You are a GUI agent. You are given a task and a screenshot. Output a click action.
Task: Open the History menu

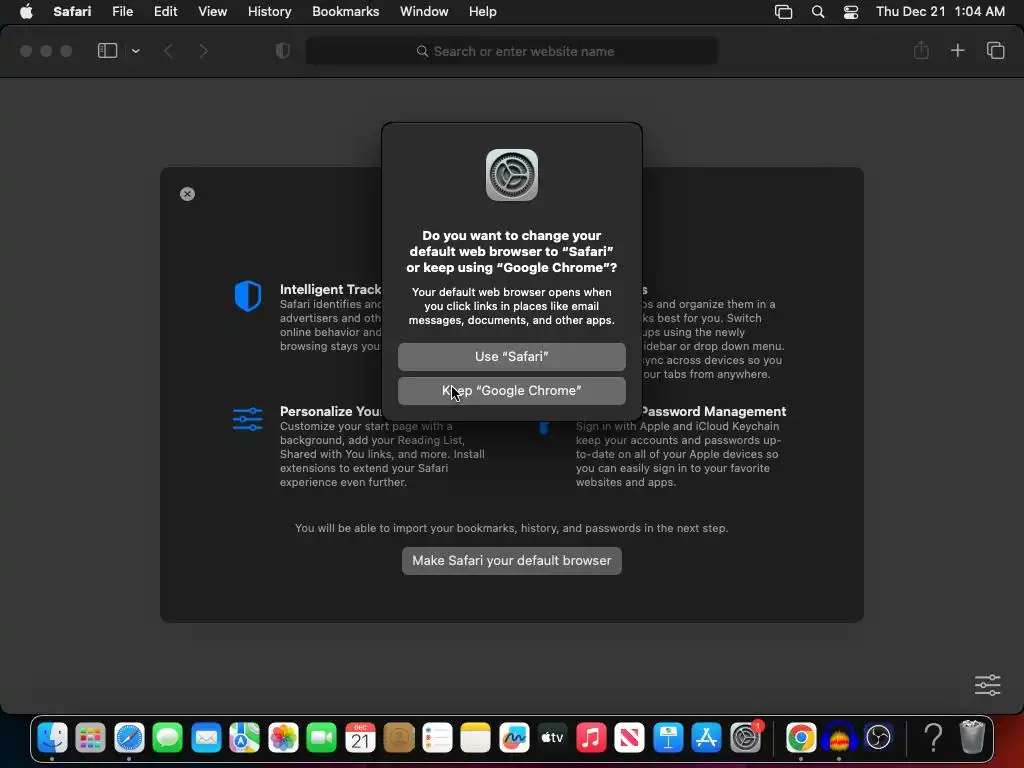tap(269, 12)
